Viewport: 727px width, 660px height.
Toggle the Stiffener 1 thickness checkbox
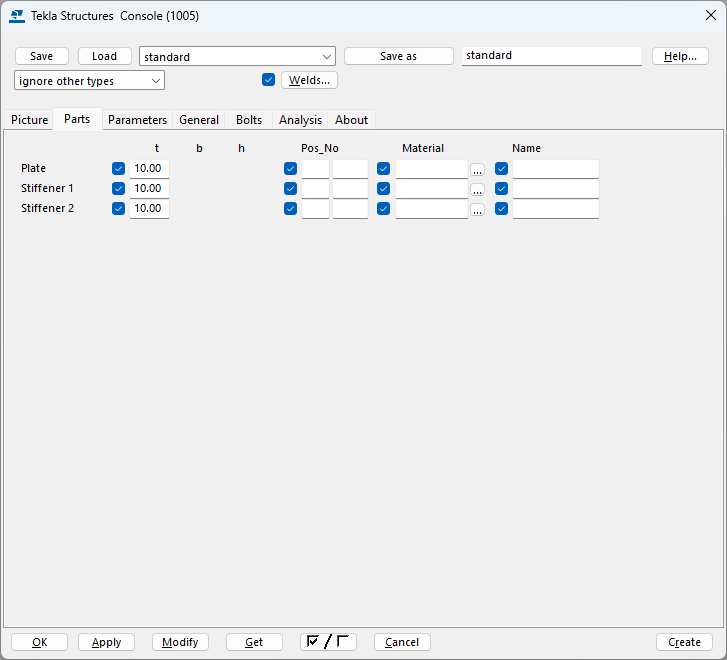118,188
